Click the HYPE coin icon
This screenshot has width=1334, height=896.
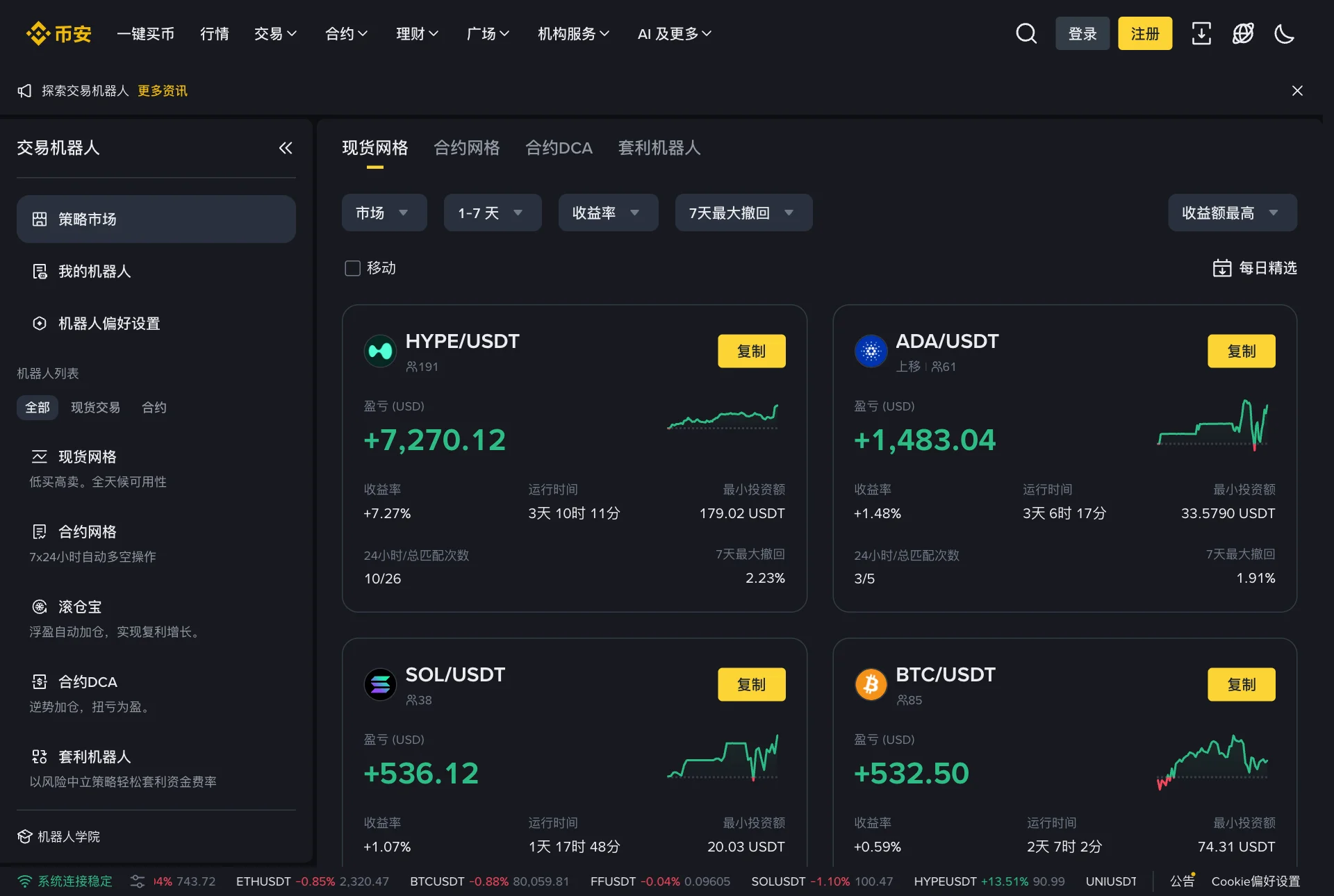(380, 351)
